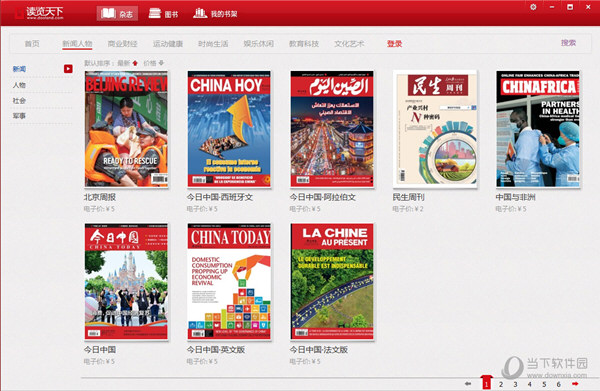
Task: Open the Beijing Review magazine cover
Action: (x=126, y=129)
